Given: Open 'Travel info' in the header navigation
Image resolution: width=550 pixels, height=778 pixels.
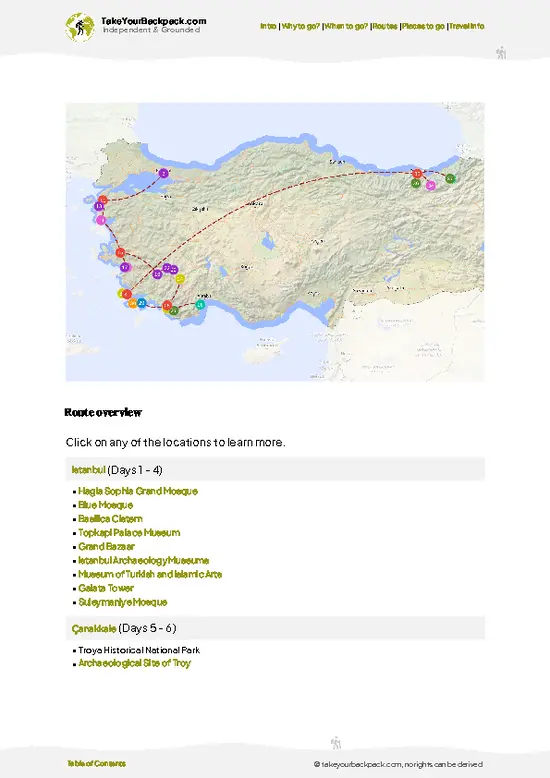Looking at the screenshot, I should (467, 26).
